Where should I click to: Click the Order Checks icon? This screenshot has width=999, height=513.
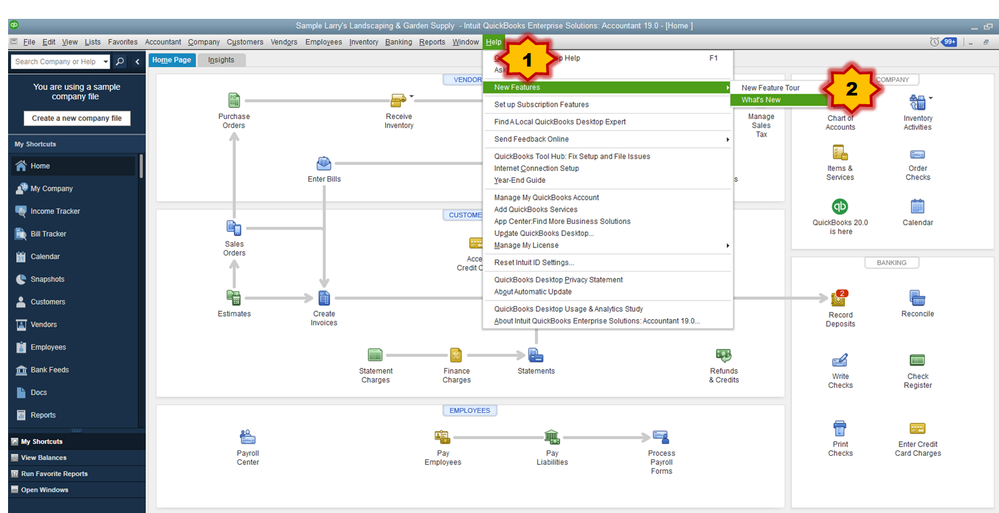917,154
